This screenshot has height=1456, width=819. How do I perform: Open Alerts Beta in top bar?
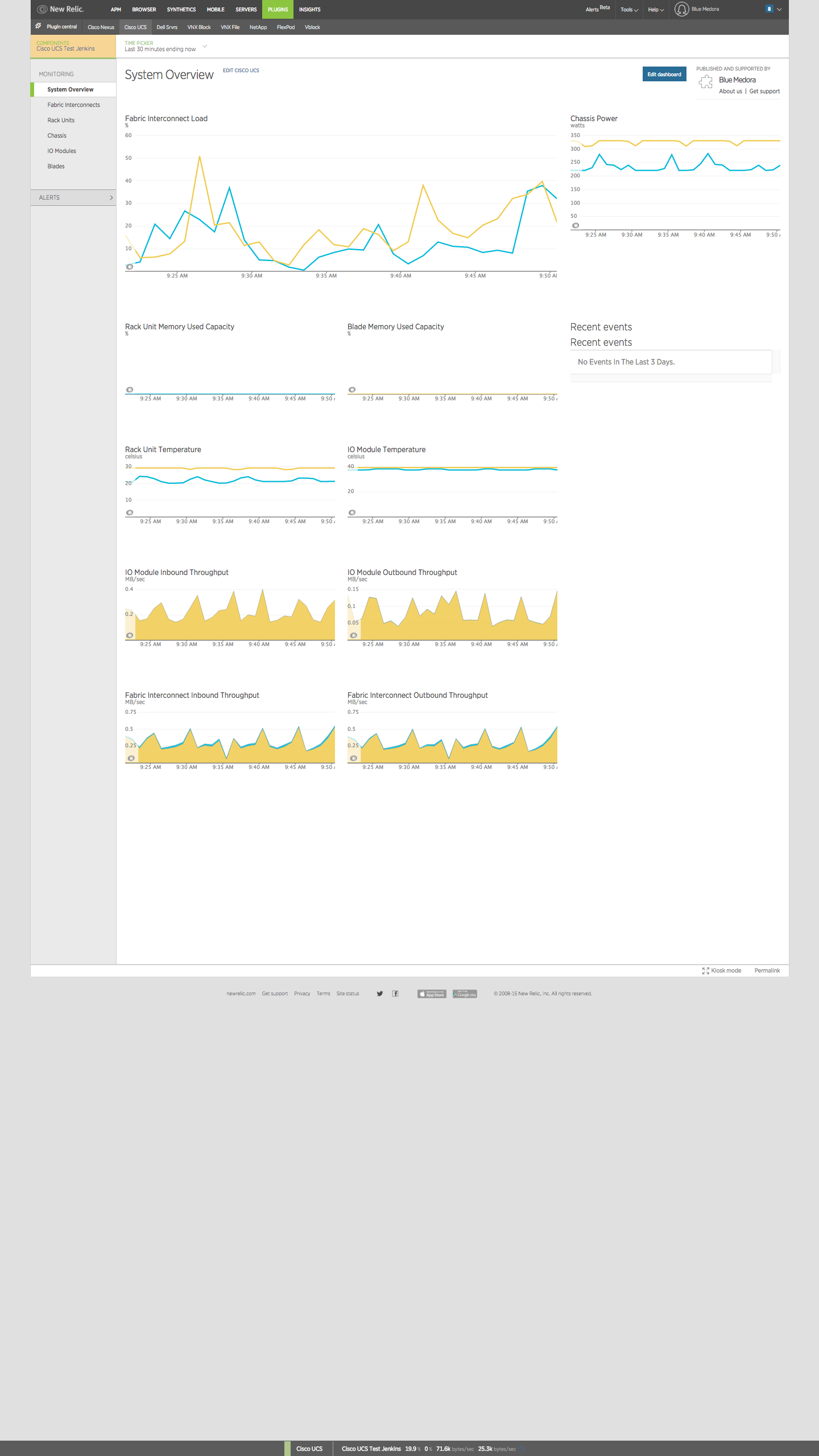598,9
